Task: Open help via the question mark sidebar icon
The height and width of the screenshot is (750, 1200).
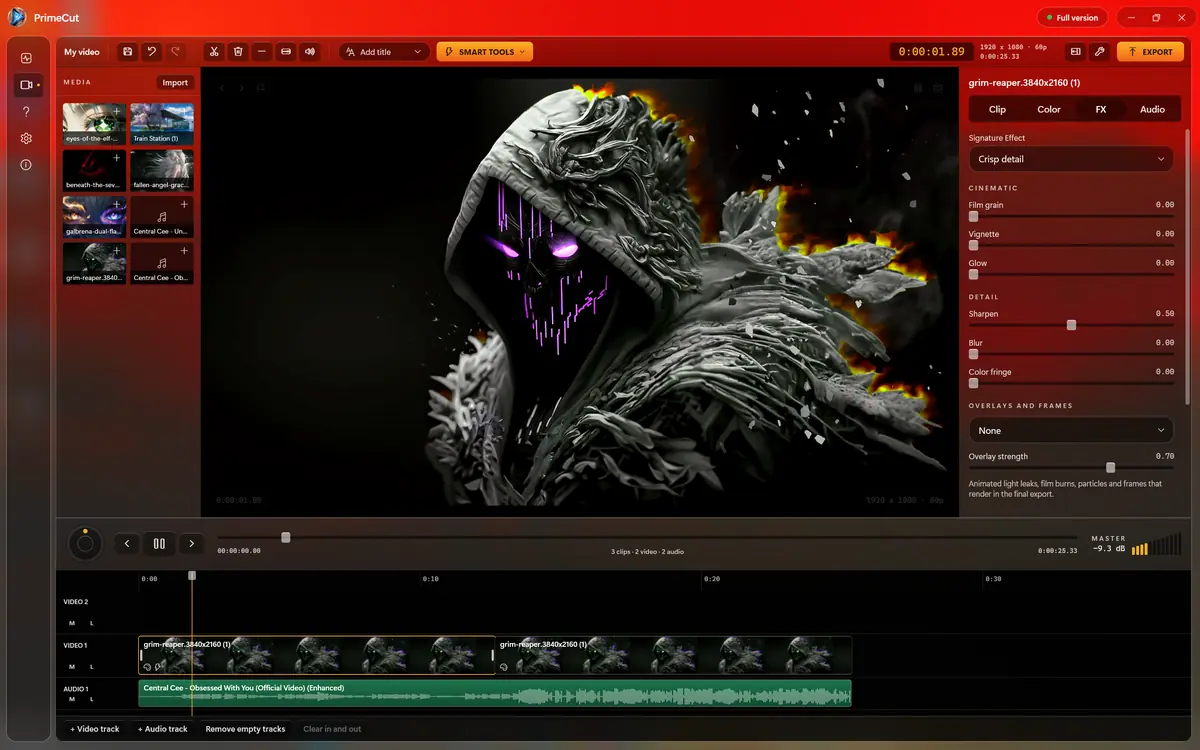Action: click(x=26, y=111)
